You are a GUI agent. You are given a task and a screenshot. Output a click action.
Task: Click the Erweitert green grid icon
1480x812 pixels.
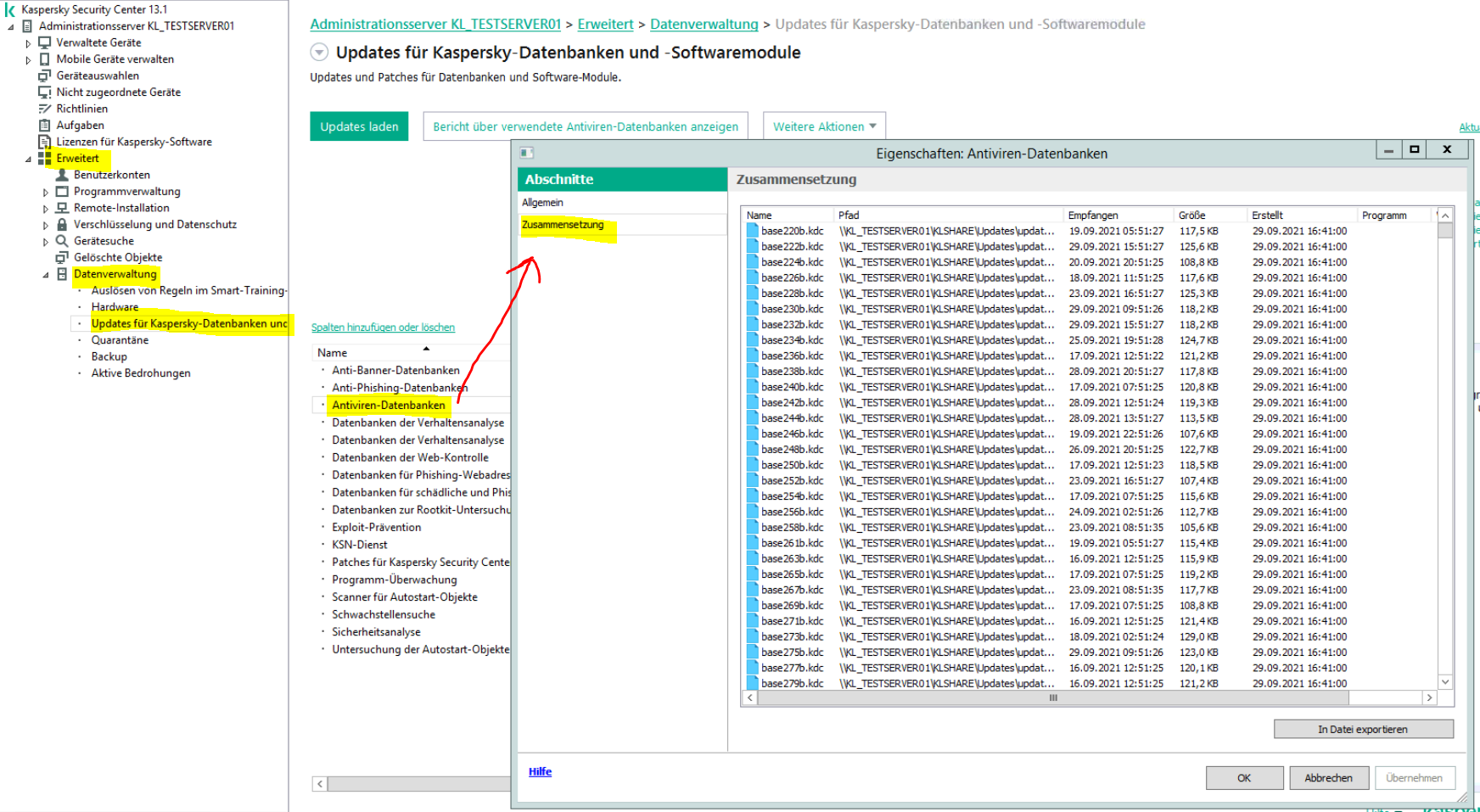pyautogui.click(x=45, y=159)
